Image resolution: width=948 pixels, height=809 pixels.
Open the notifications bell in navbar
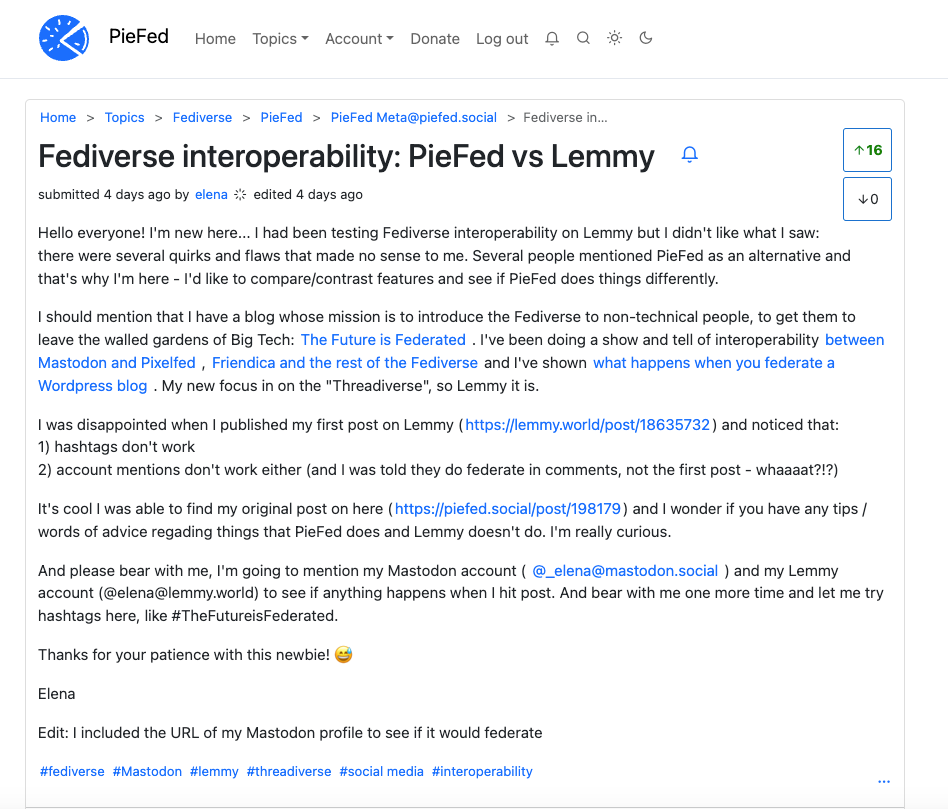(552, 39)
